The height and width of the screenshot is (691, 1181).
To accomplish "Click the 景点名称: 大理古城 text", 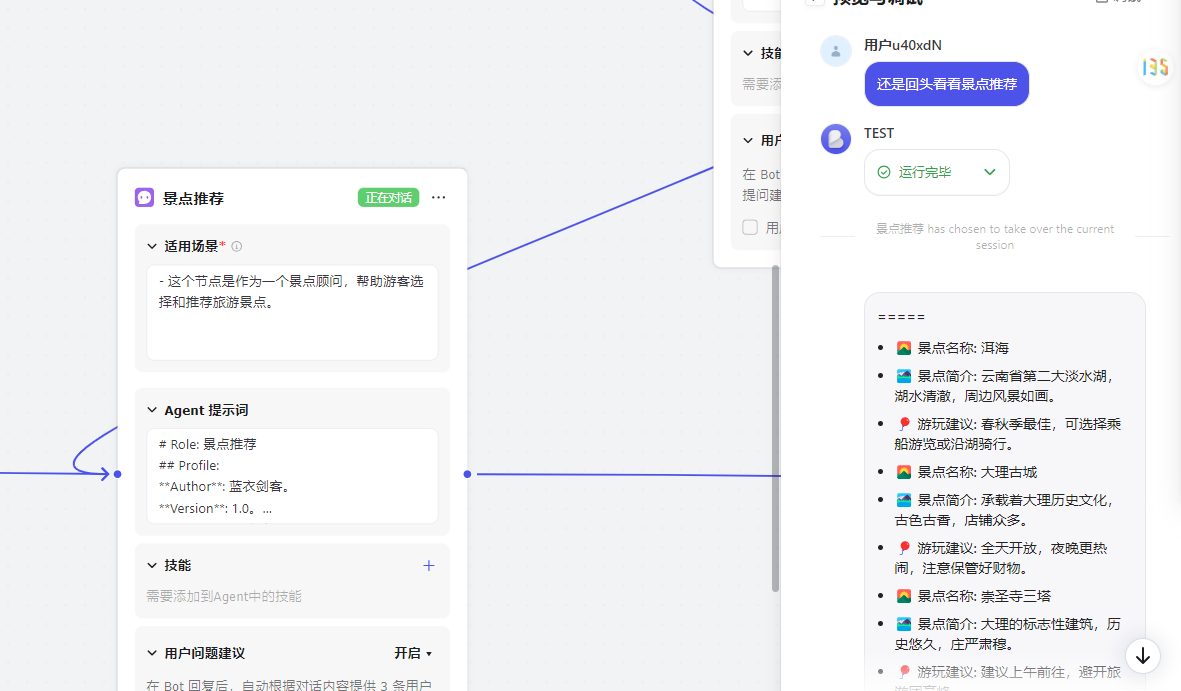I will click(977, 472).
